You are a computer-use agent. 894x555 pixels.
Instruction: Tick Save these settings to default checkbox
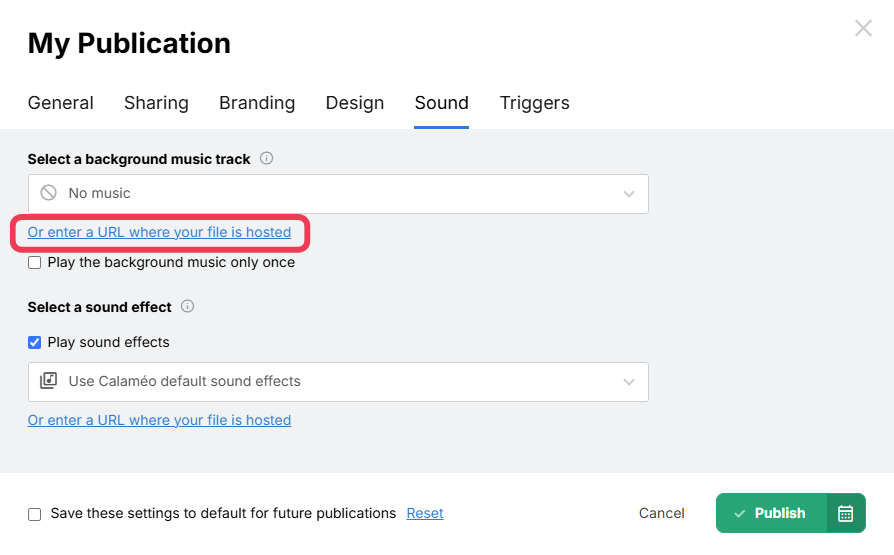(x=35, y=514)
